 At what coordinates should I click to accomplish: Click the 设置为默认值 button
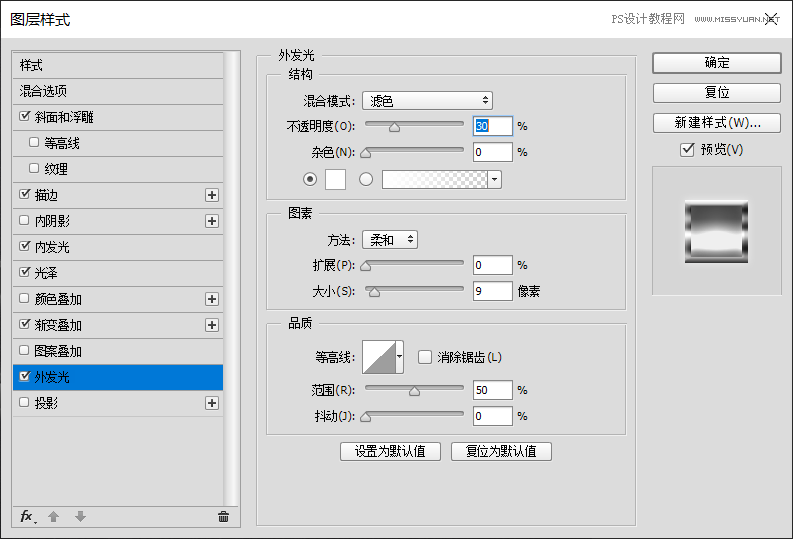(x=390, y=451)
